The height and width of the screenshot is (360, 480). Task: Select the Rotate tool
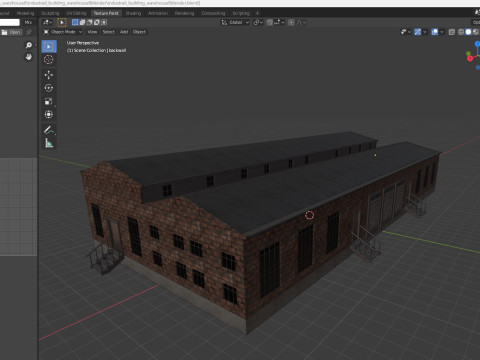coord(49,88)
